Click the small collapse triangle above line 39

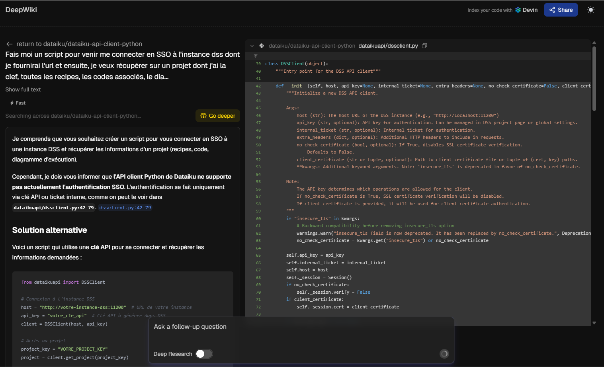click(x=255, y=56)
